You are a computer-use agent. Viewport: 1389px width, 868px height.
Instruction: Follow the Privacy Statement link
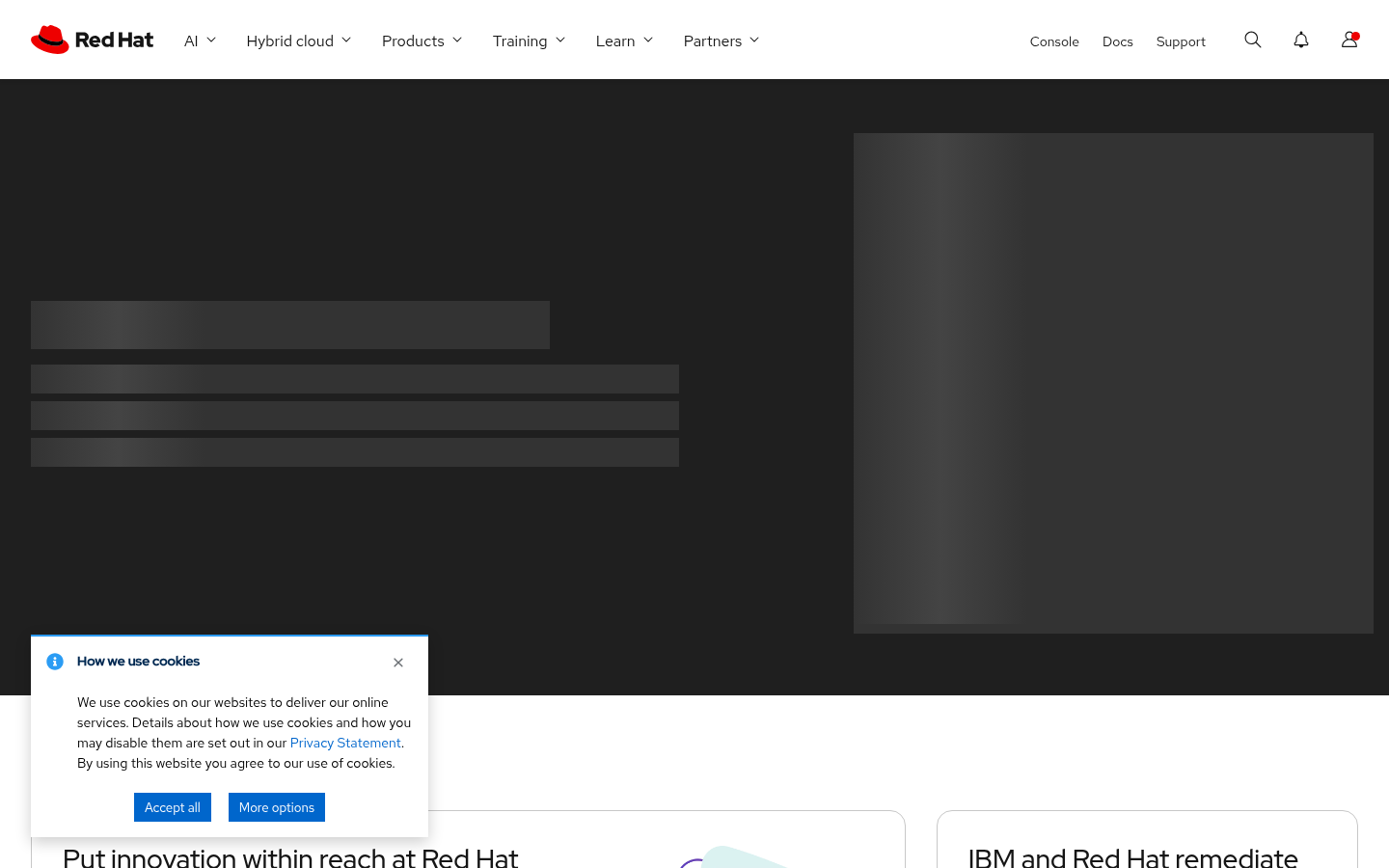tap(345, 743)
